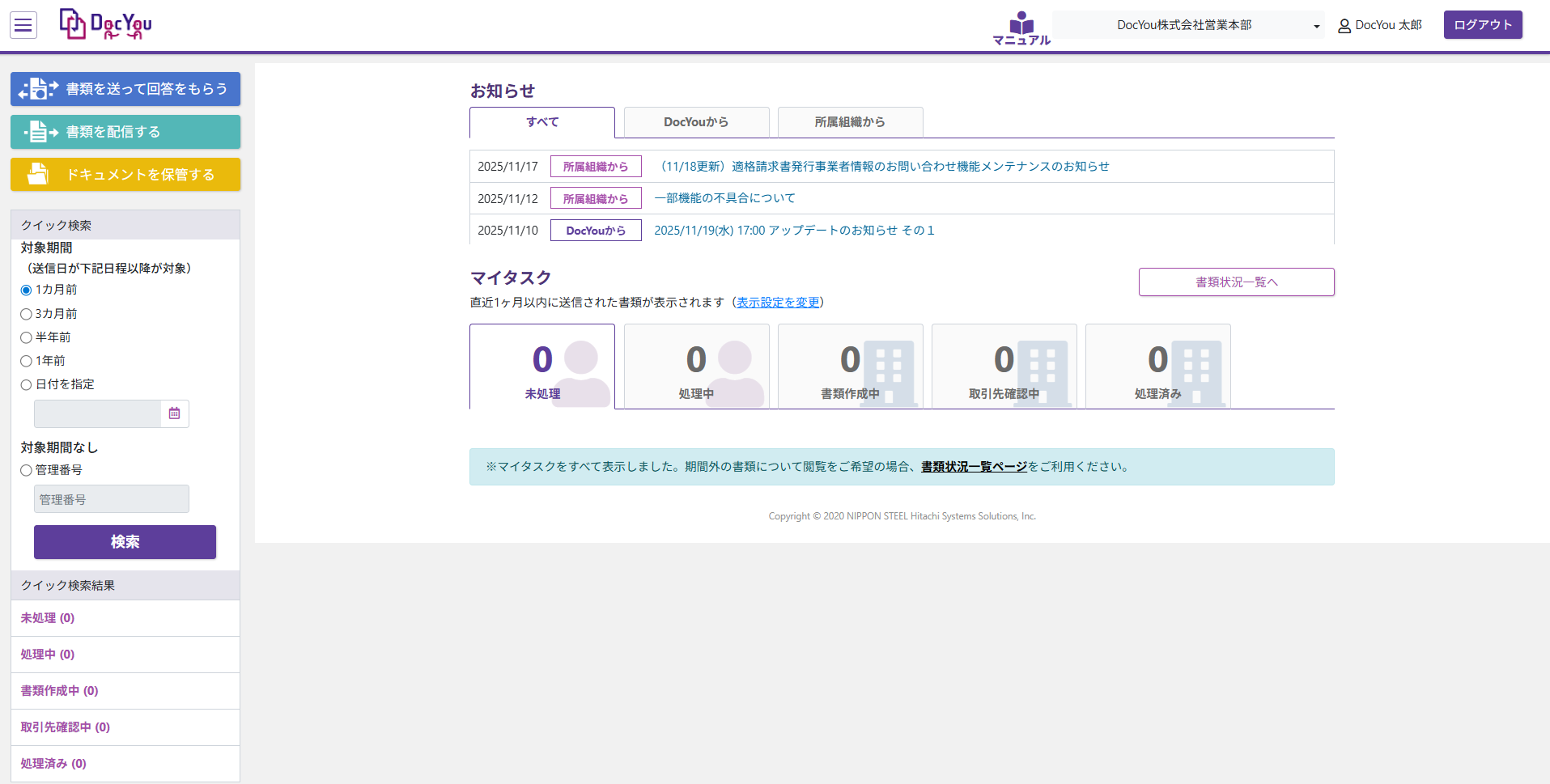Open the hamburger menu icon
Screen dimensions: 1550x784
(23, 26)
